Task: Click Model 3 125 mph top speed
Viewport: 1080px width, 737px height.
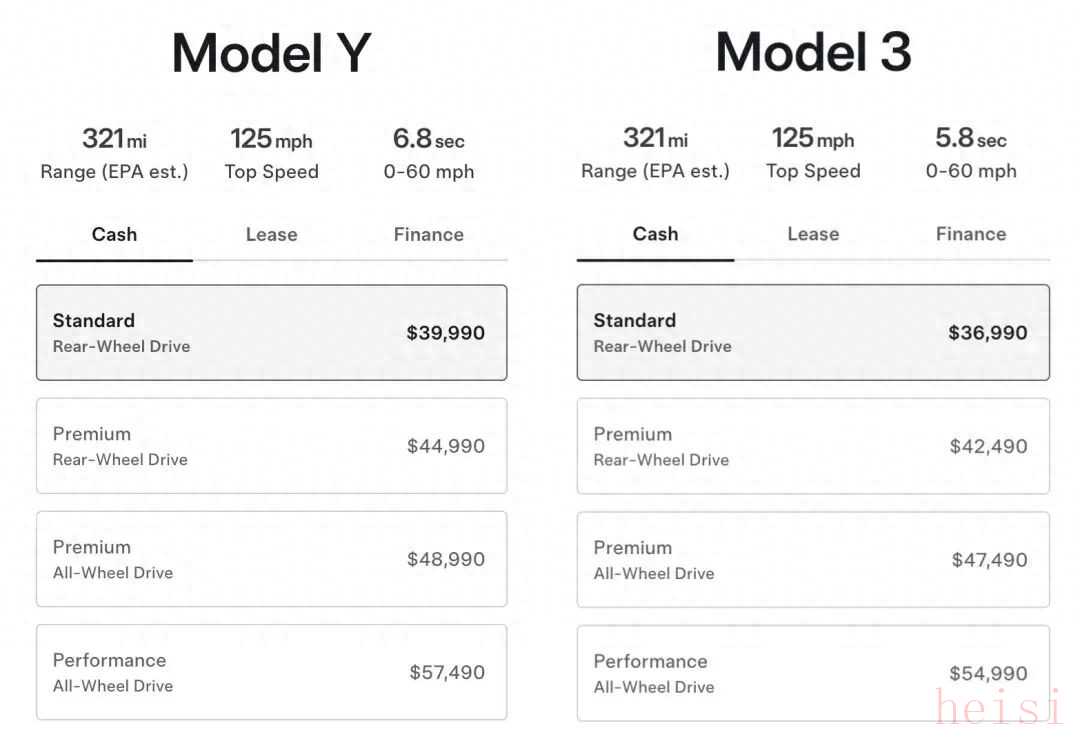Action: click(x=812, y=154)
